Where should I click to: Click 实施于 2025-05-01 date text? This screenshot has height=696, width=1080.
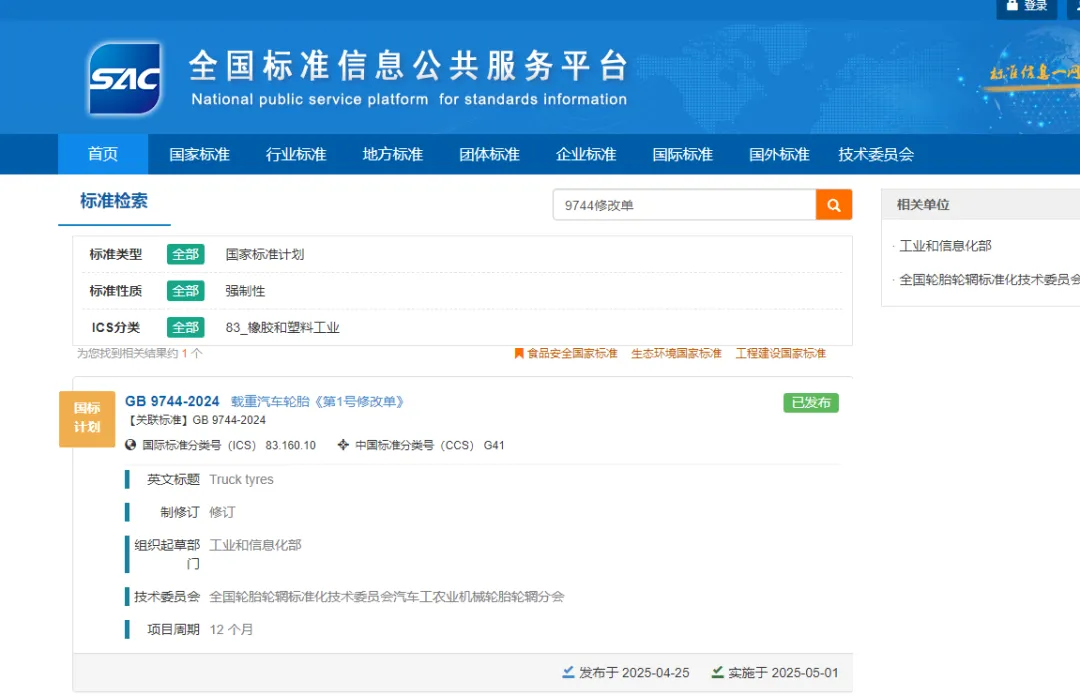pos(783,673)
